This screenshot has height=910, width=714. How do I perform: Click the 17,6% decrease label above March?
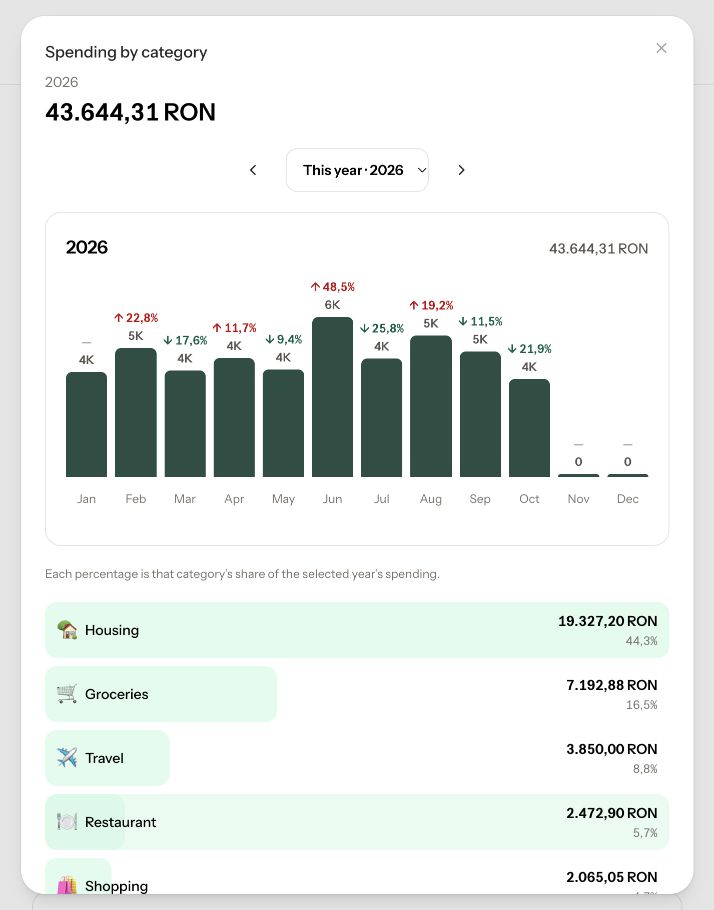pos(185,340)
